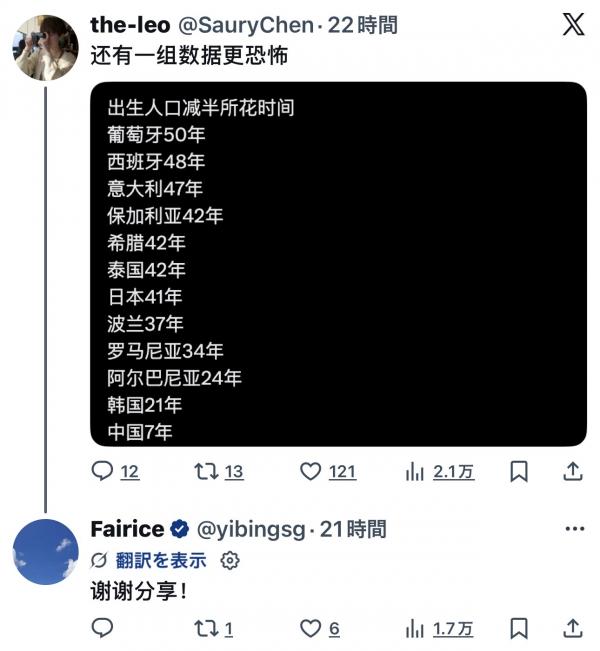Image resolution: width=600 pixels, height=651 pixels.
Task: Repost Fairice's reply
Action: point(206,628)
